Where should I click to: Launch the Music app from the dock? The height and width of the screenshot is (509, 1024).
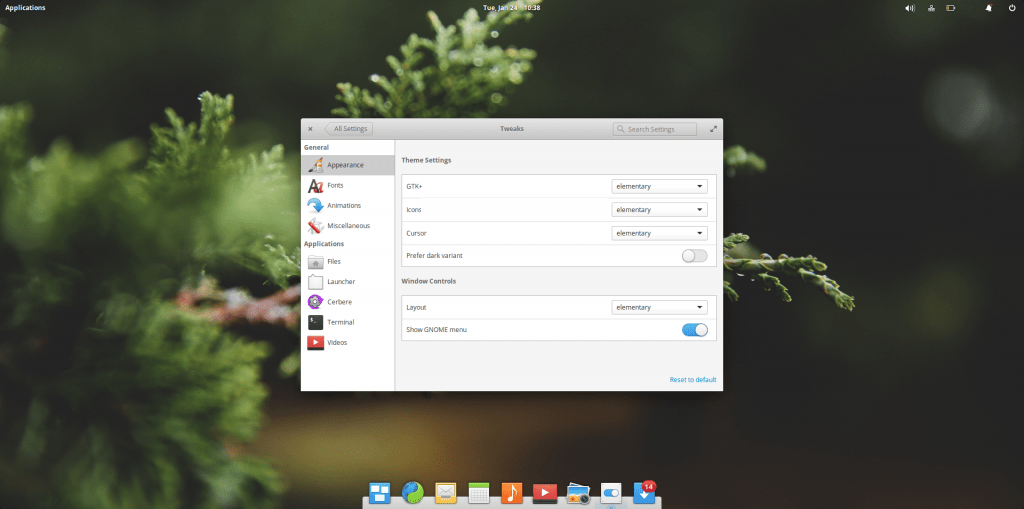coord(511,492)
